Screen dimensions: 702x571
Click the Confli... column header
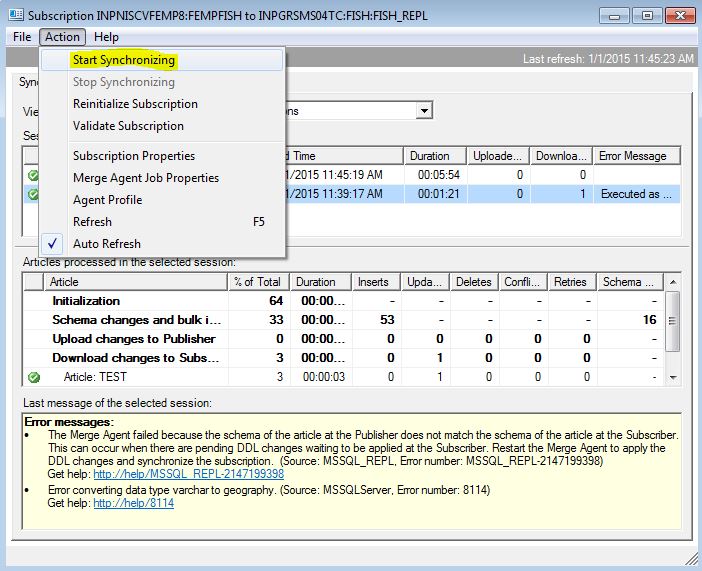523,282
